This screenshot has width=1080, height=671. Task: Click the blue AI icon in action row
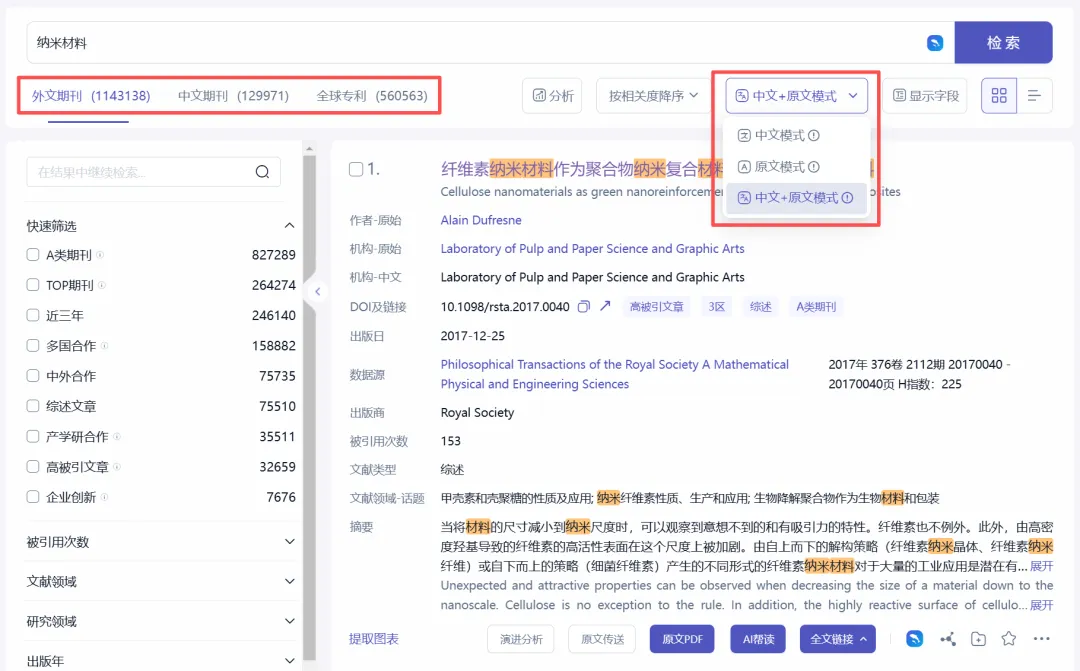tap(915, 639)
